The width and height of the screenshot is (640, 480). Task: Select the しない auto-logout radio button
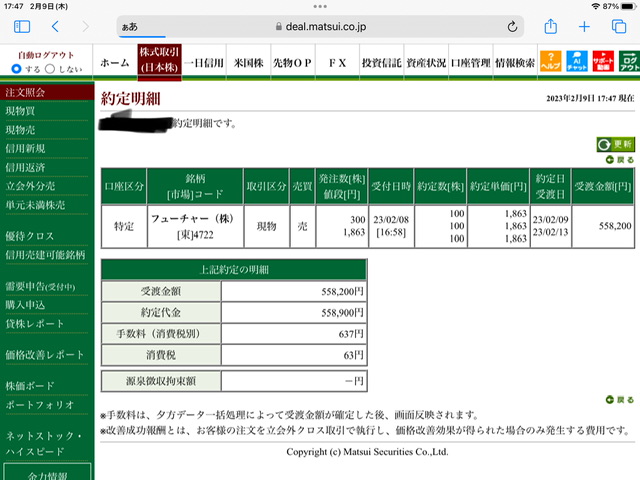(50, 69)
